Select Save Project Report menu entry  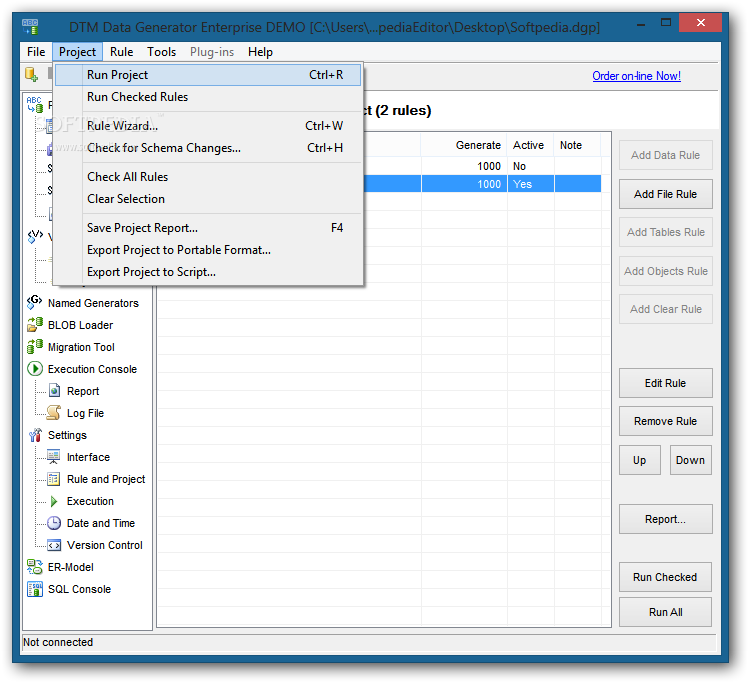coord(208,228)
